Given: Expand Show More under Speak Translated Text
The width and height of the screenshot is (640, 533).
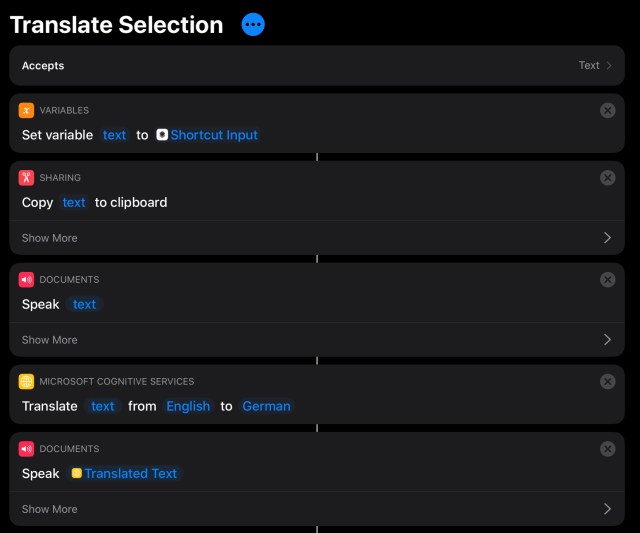Looking at the screenshot, I should pos(316,509).
